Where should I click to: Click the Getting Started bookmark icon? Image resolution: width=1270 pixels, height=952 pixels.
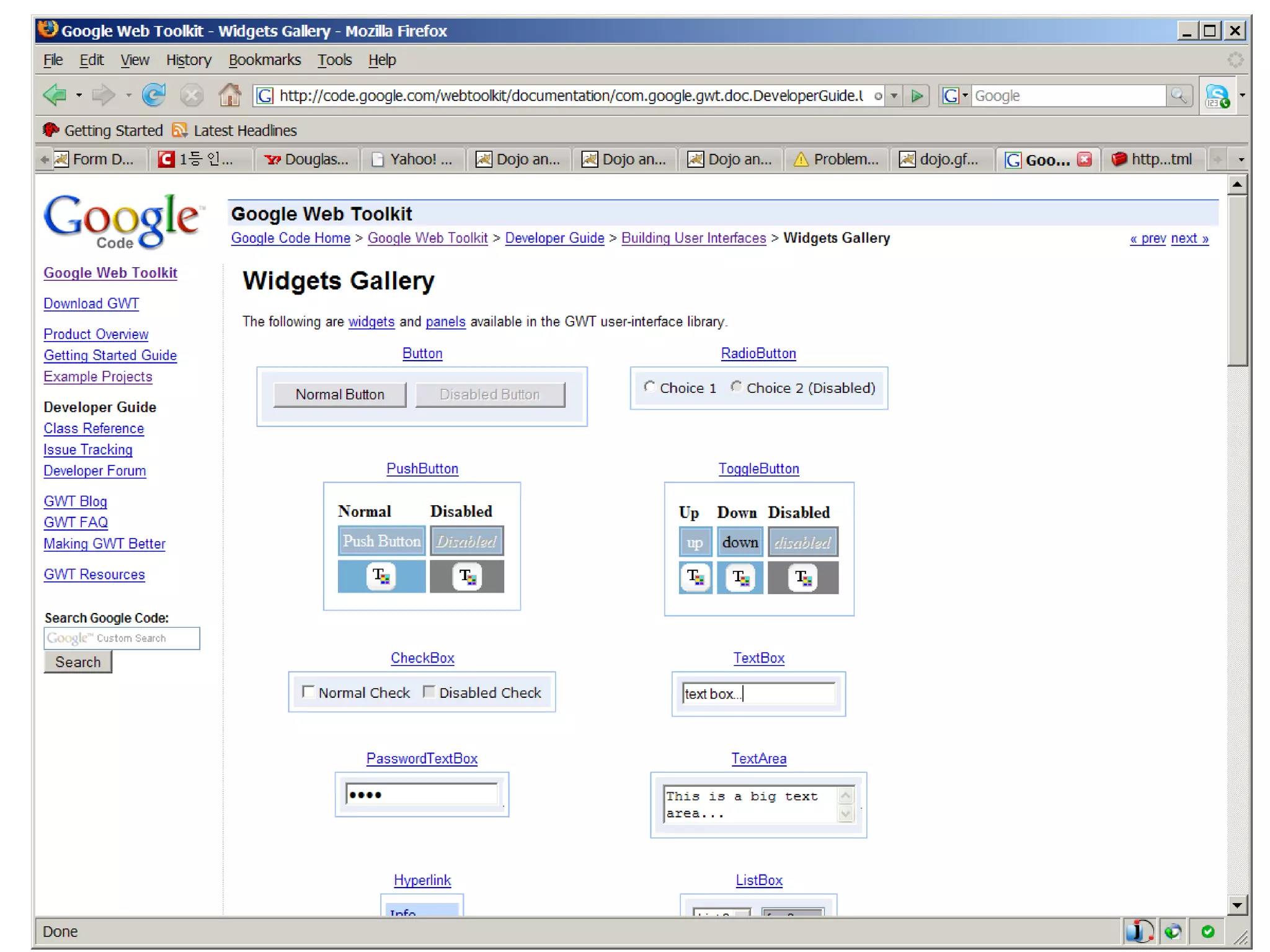click(x=51, y=130)
